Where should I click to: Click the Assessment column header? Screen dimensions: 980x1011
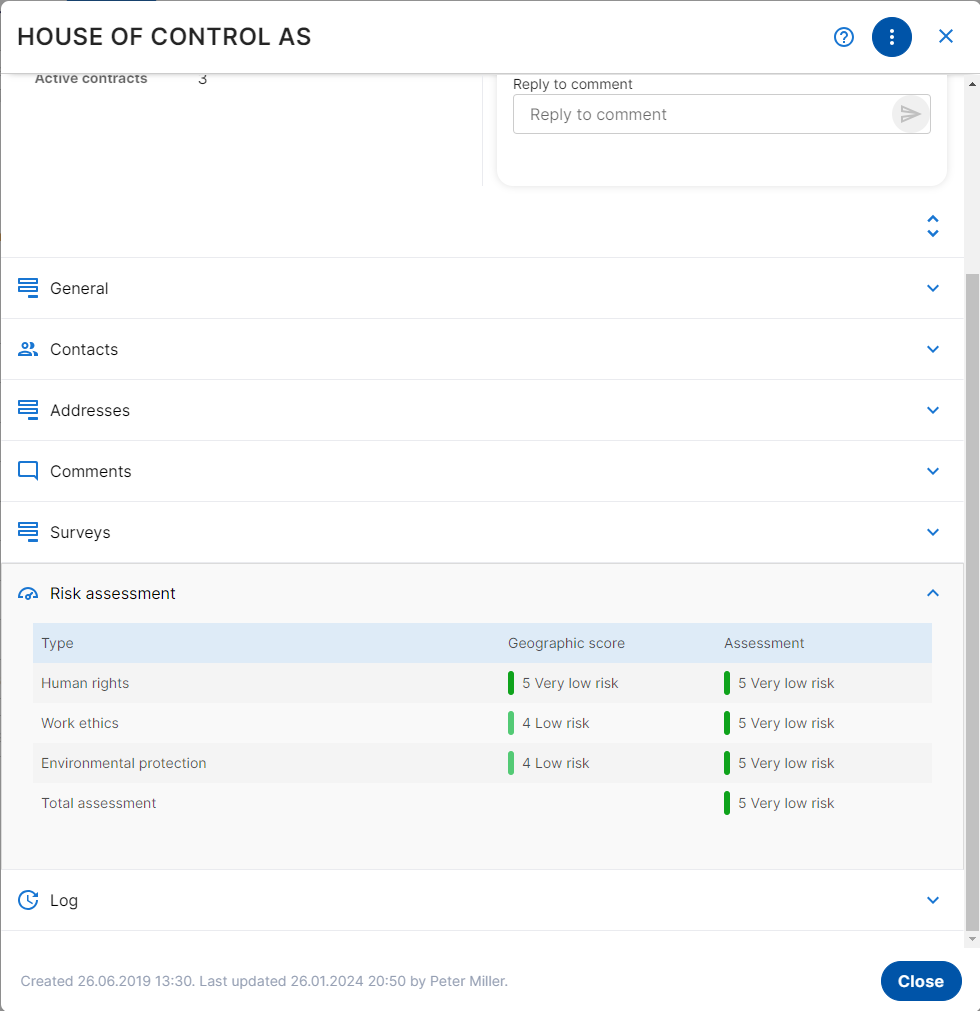[x=764, y=643]
